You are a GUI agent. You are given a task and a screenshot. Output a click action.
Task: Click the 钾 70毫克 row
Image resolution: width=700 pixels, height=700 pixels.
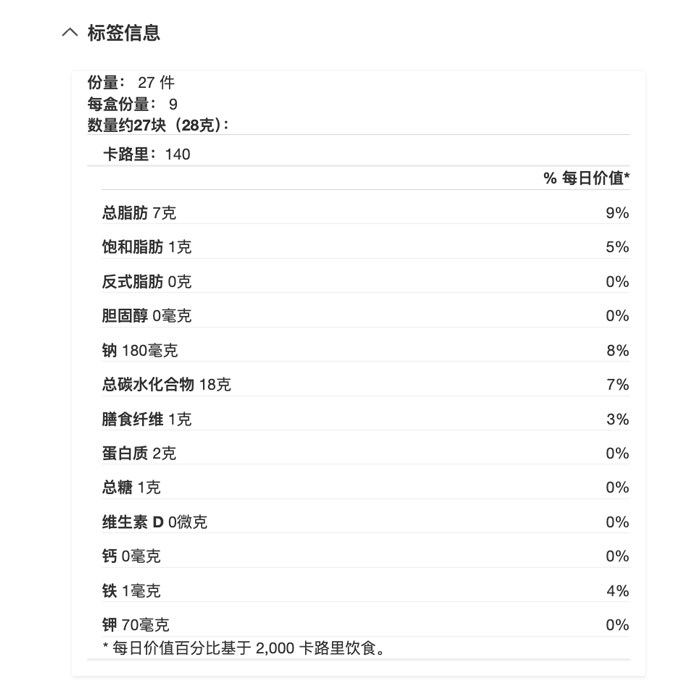tap(366, 625)
